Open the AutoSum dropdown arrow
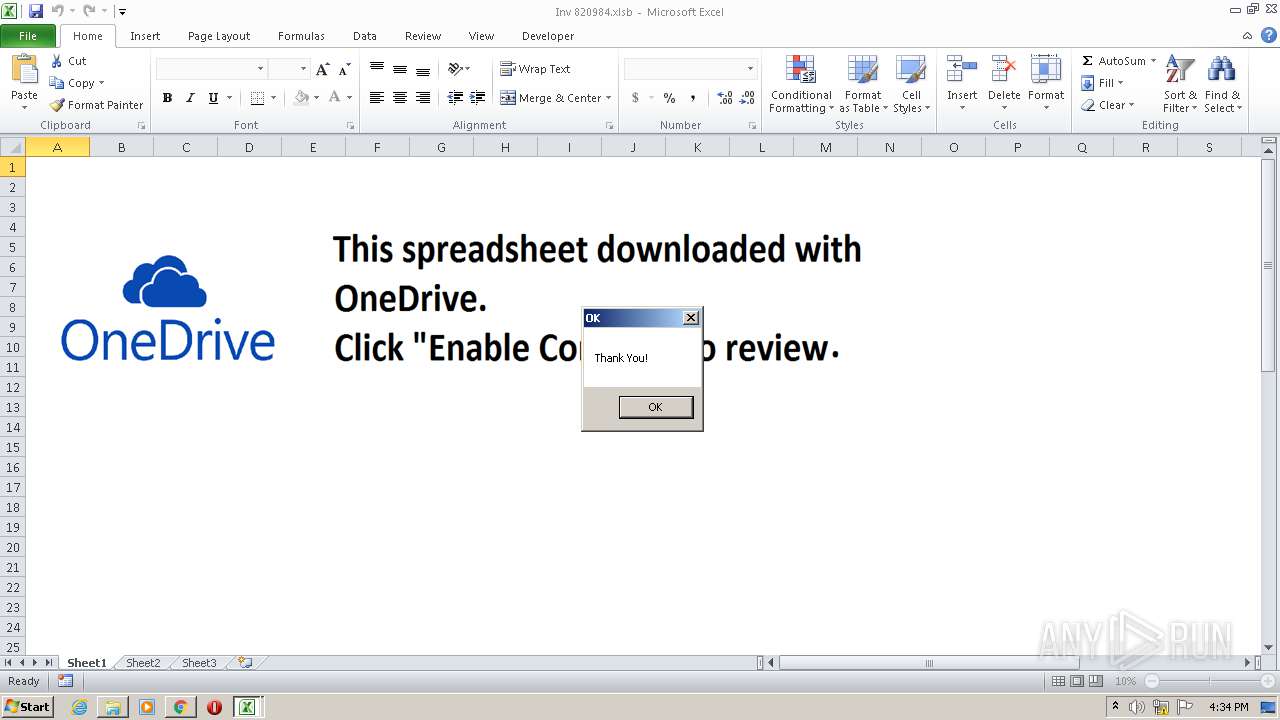Image resolution: width=1280 pixels, height=720 pixels. (x=1153, y=61)
